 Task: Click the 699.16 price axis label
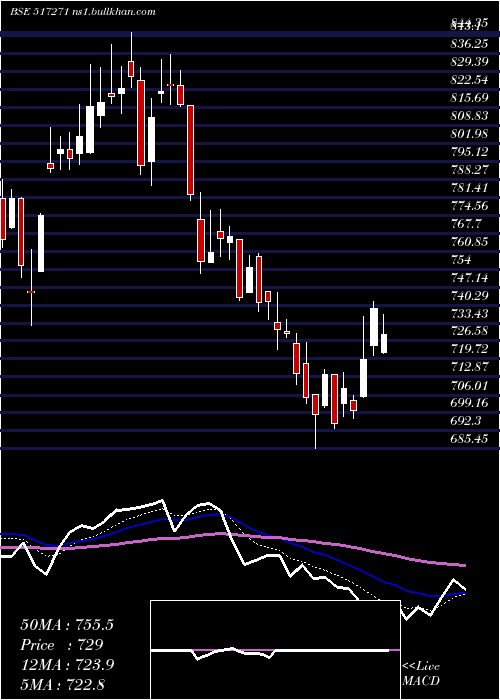pyautogui.click(x=469, y=403)
